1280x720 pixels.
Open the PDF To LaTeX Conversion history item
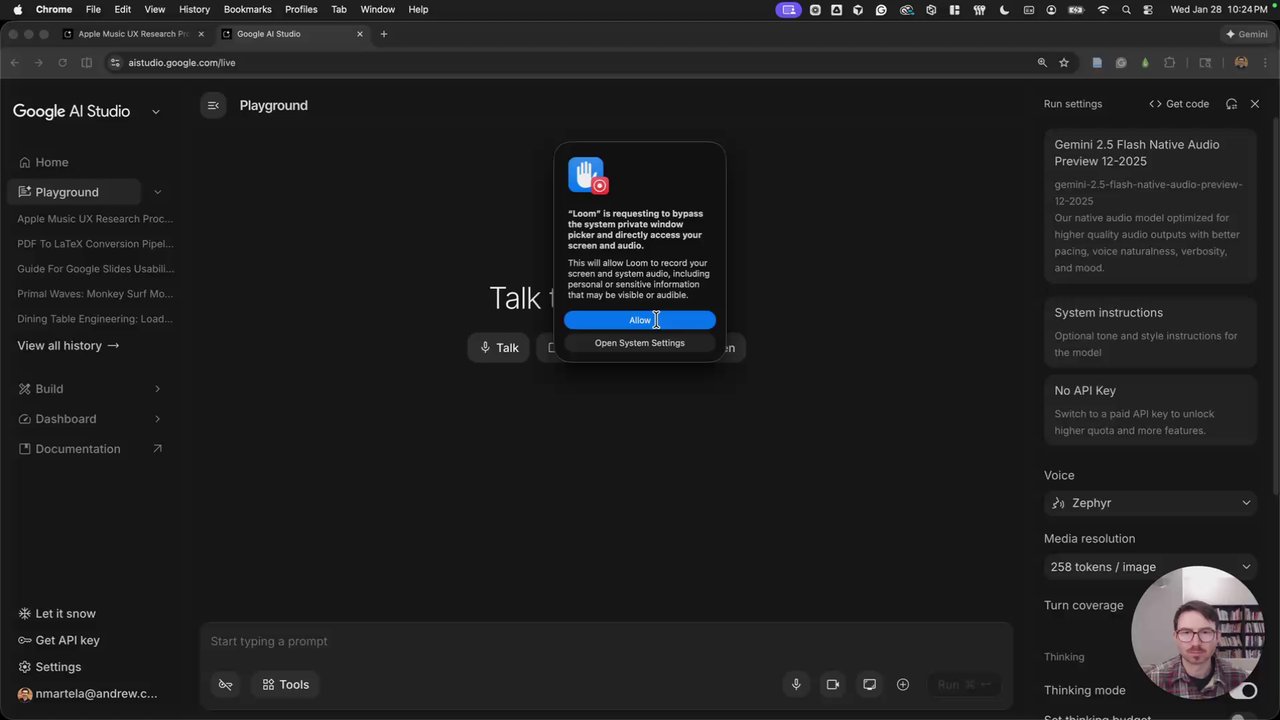pyautogui.click(x=95, y=244)
